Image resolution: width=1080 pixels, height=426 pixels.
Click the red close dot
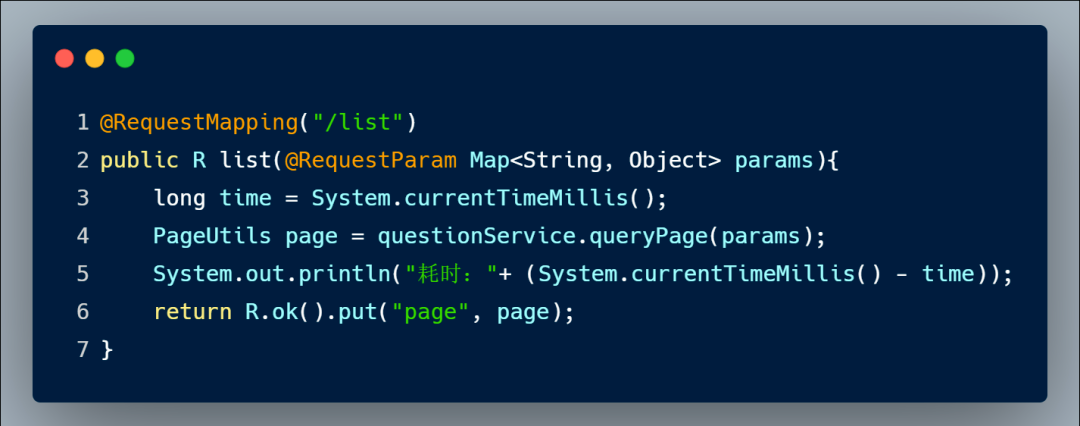tap(64, 59)
